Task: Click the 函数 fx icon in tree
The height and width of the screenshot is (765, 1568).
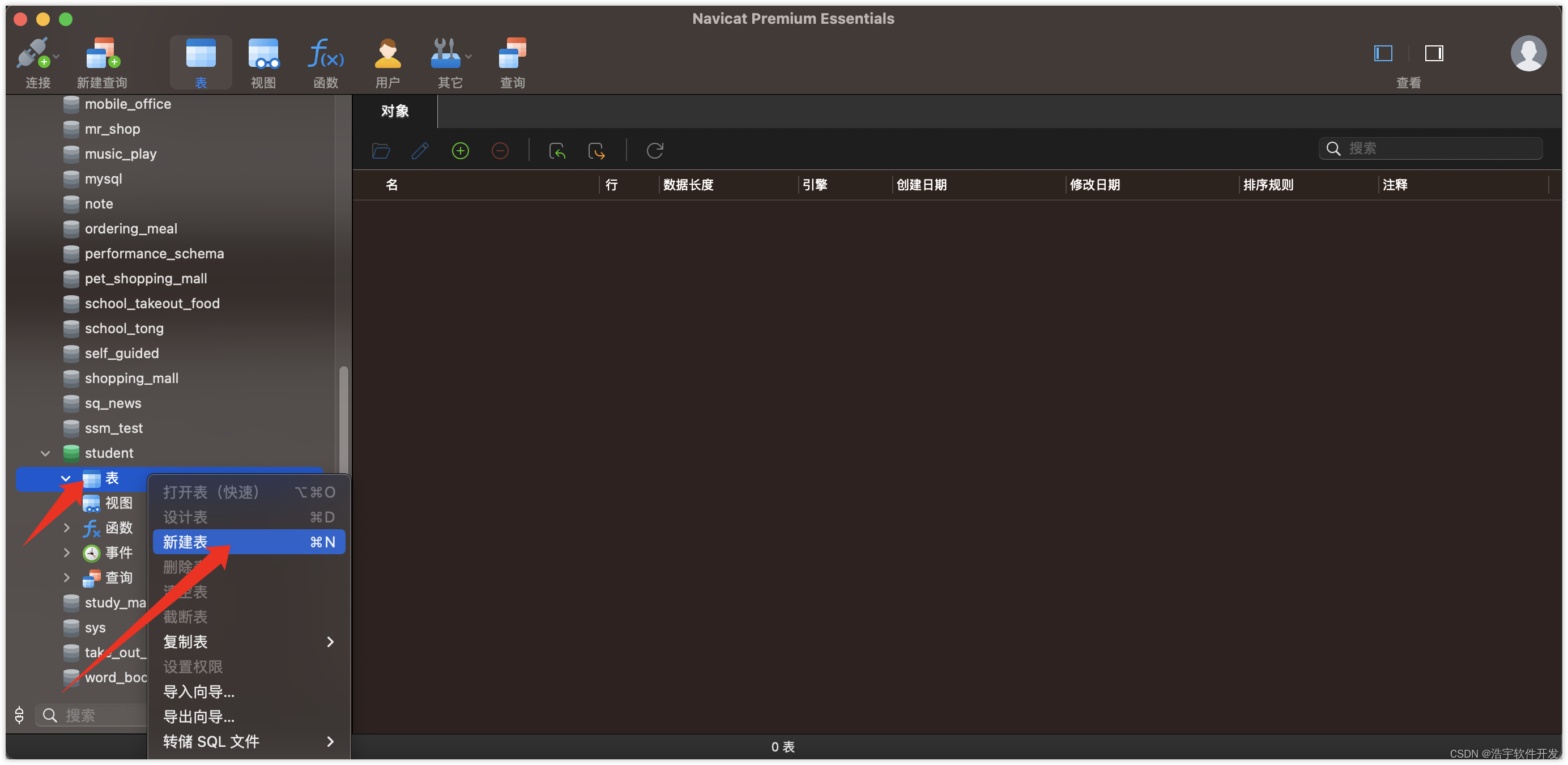Action: click(x=91, y=528)
